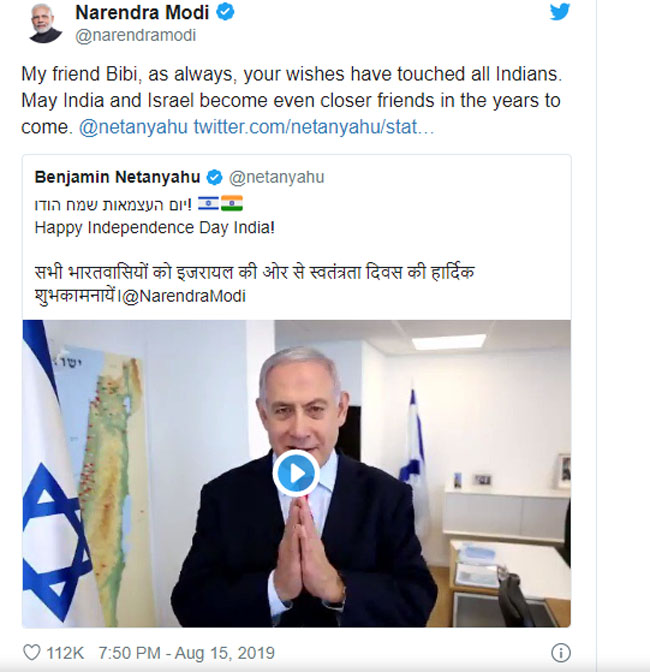Open the twitter.com/netanyahu/stat… link
This screenshot has height=672, width=650.
point(313,128)
